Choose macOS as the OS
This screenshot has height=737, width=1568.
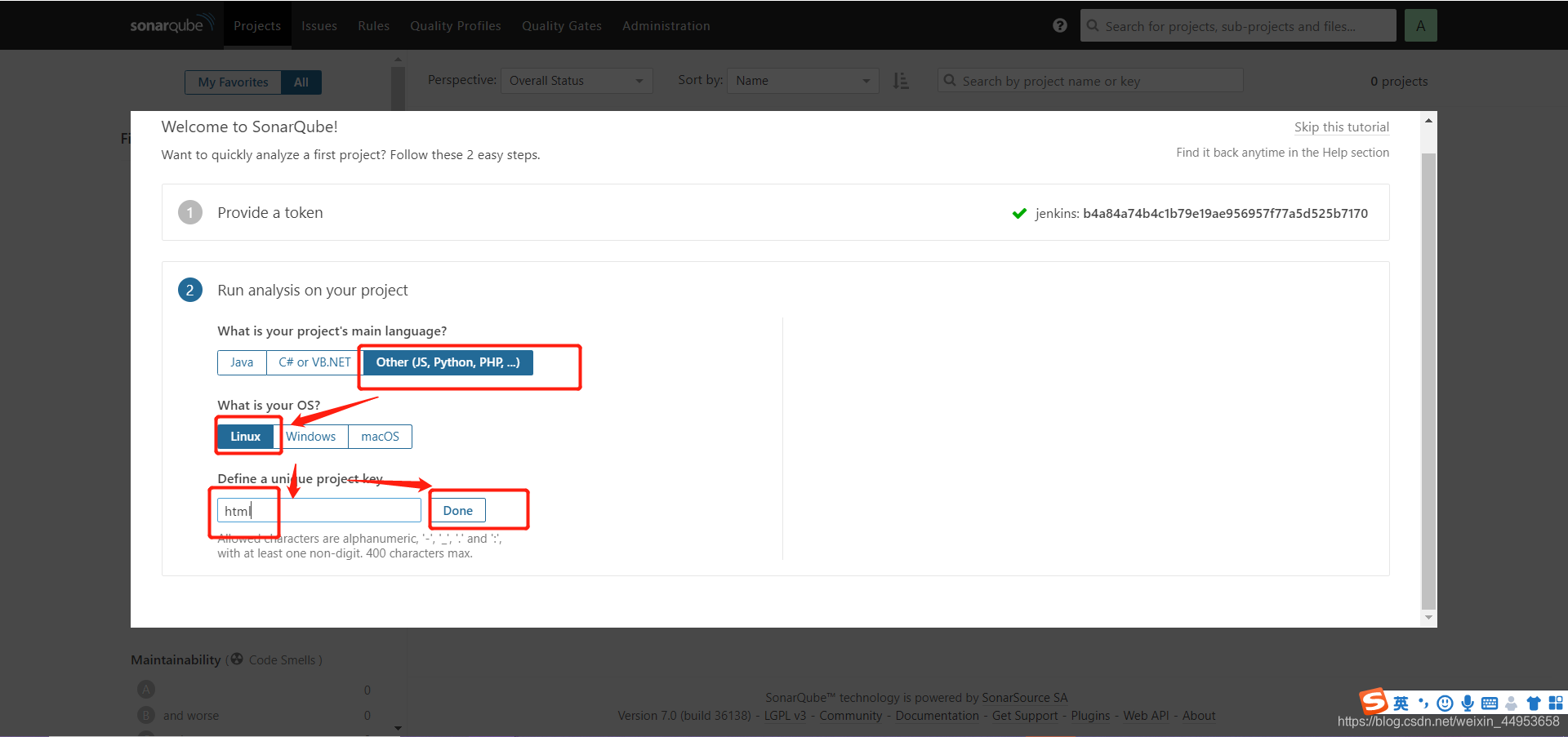click(380, 437)
